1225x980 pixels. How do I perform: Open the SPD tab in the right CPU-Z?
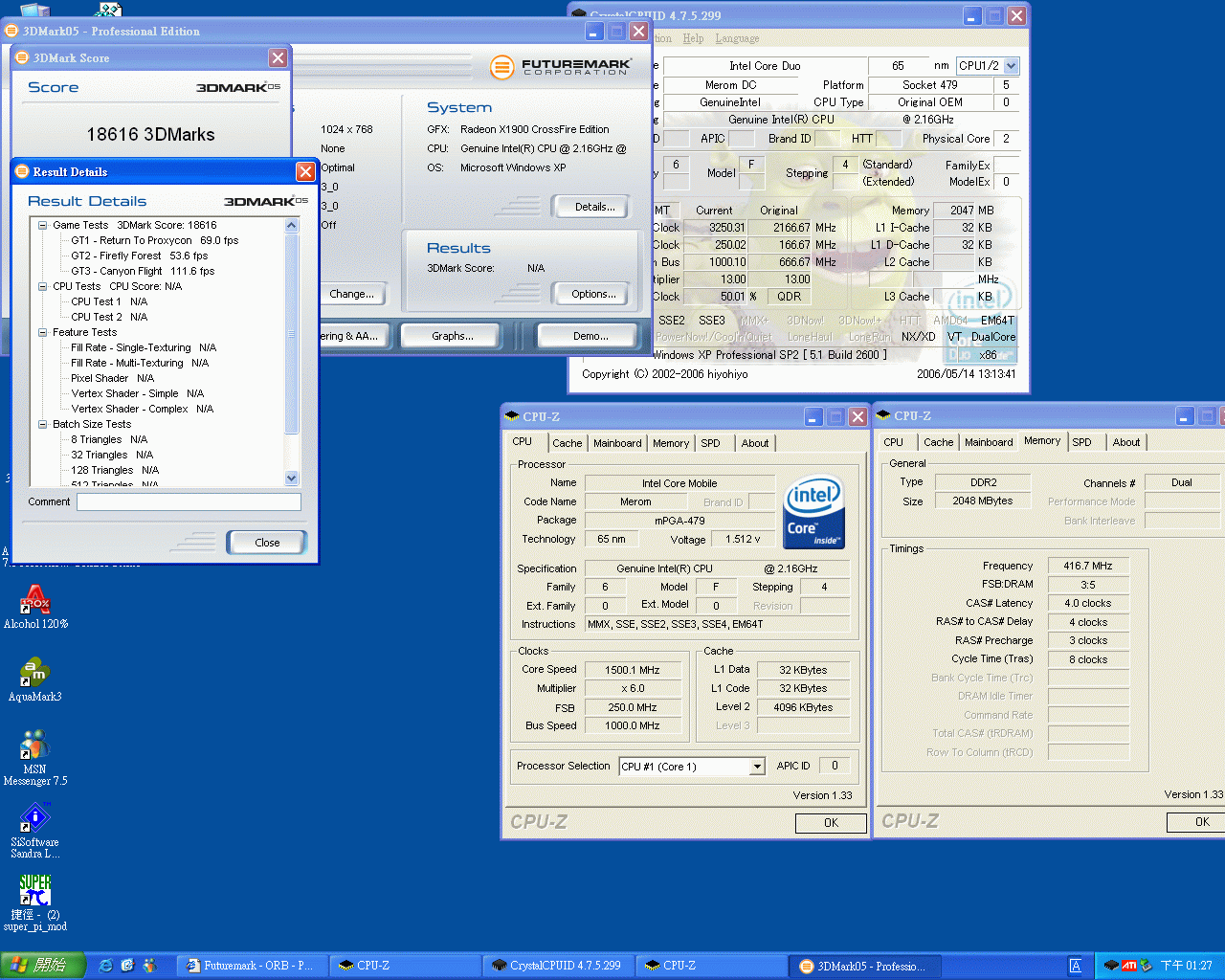[x=1081, y=442]
